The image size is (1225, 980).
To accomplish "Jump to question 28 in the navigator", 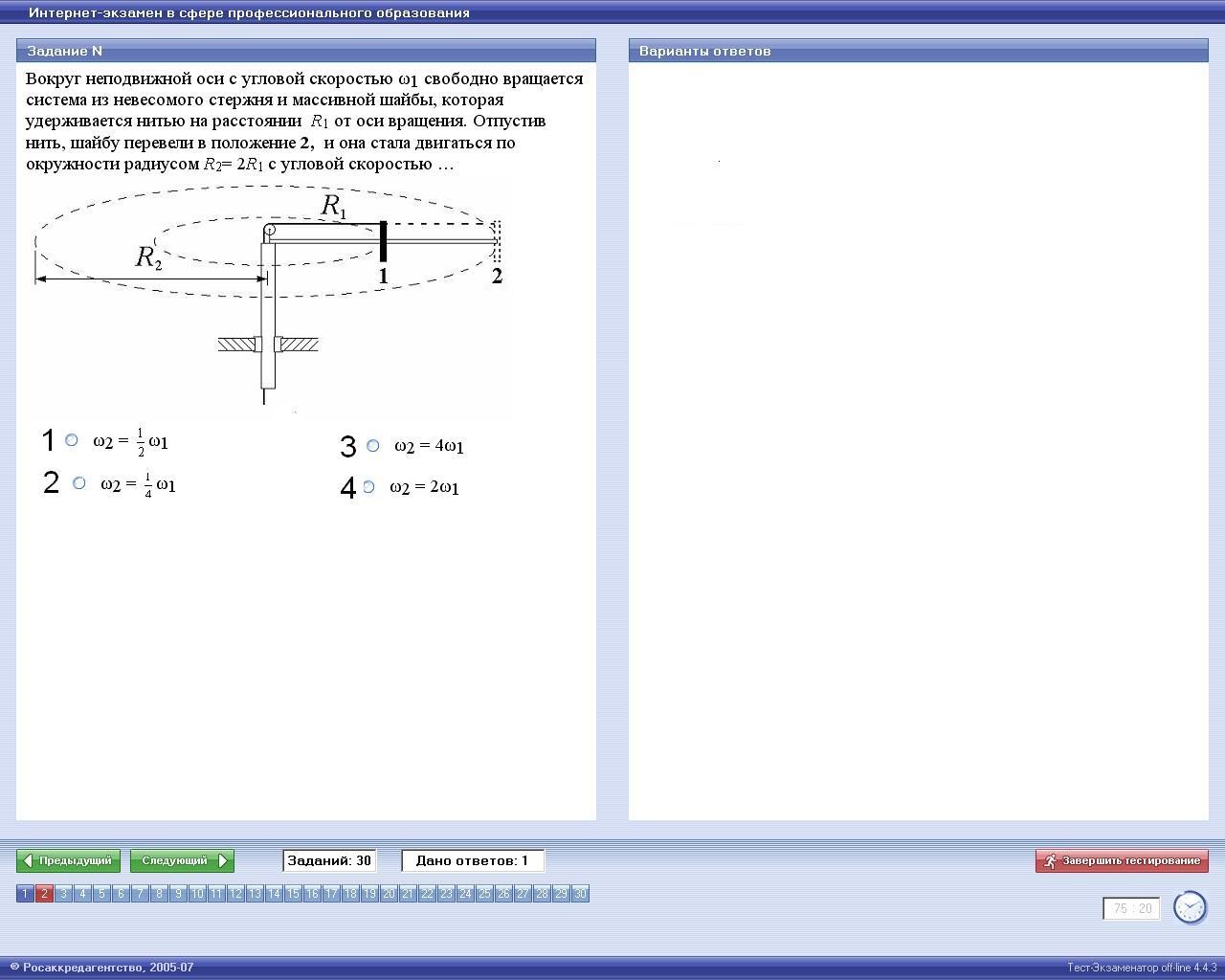I will [542, 894].
